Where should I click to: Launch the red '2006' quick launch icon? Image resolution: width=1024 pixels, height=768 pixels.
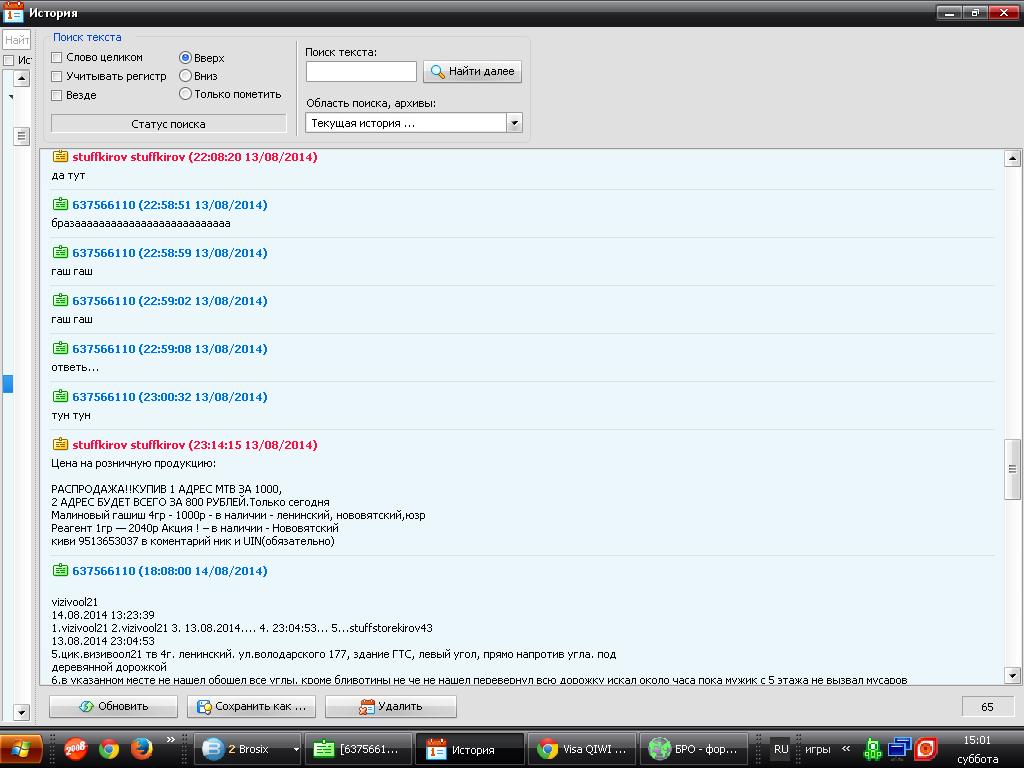(75, 749)
